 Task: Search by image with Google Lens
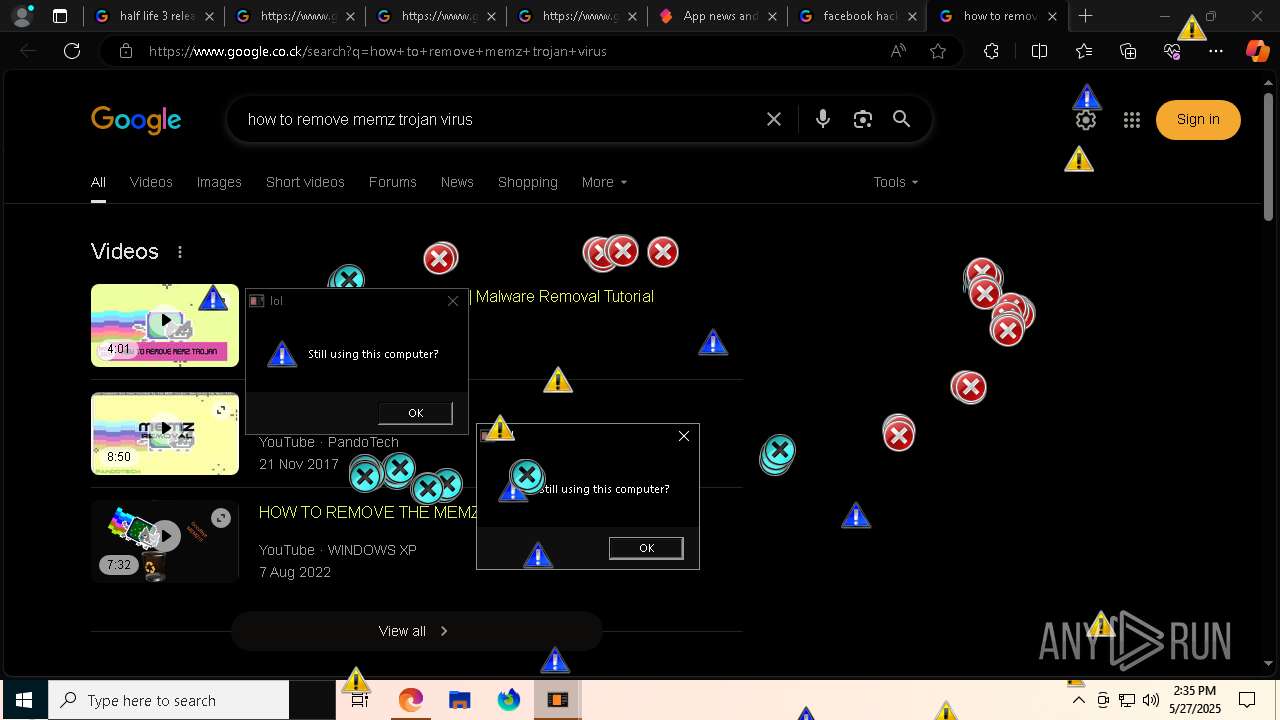[x=862, y=119]
